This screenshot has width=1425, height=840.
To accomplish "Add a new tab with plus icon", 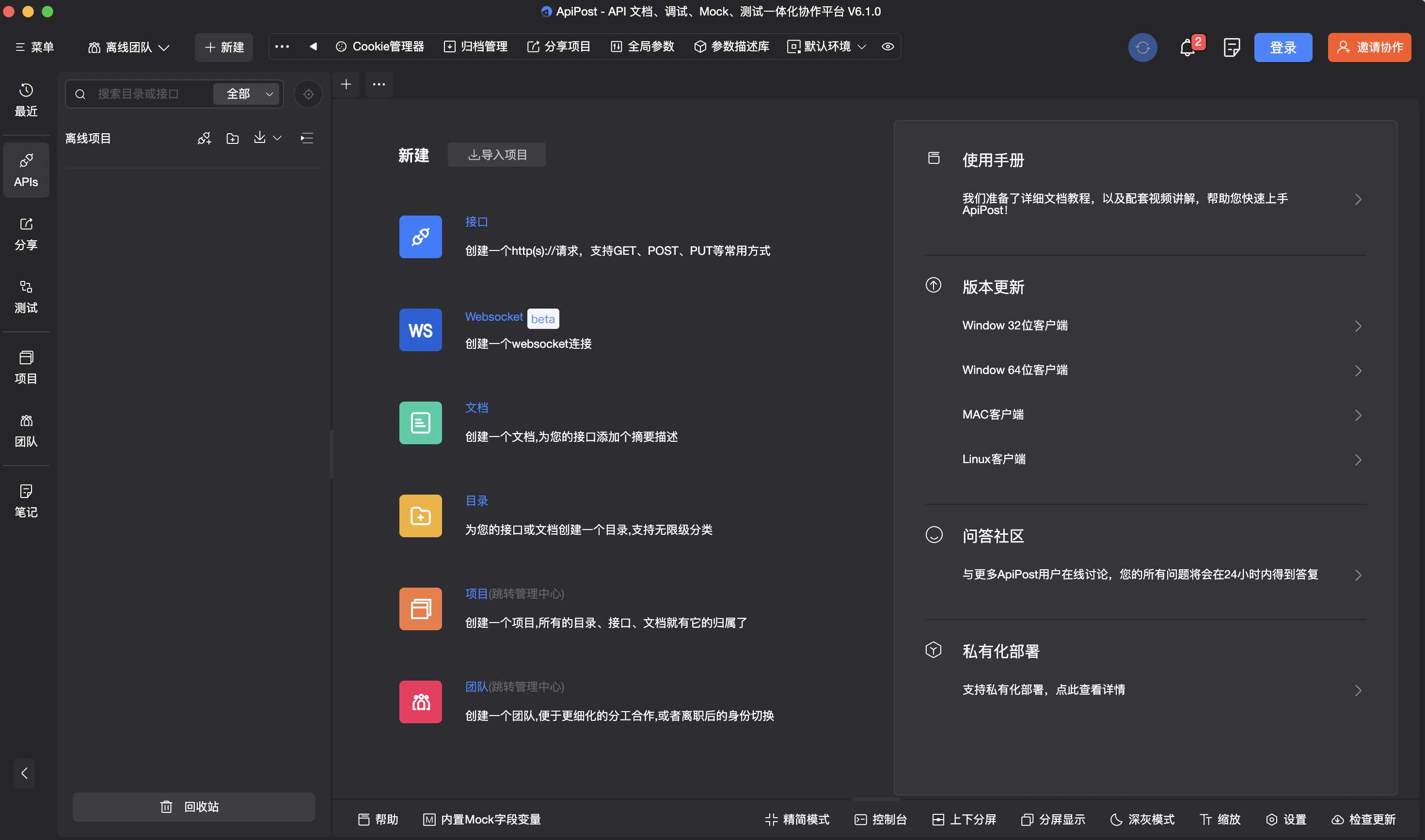I will point(346,84).
